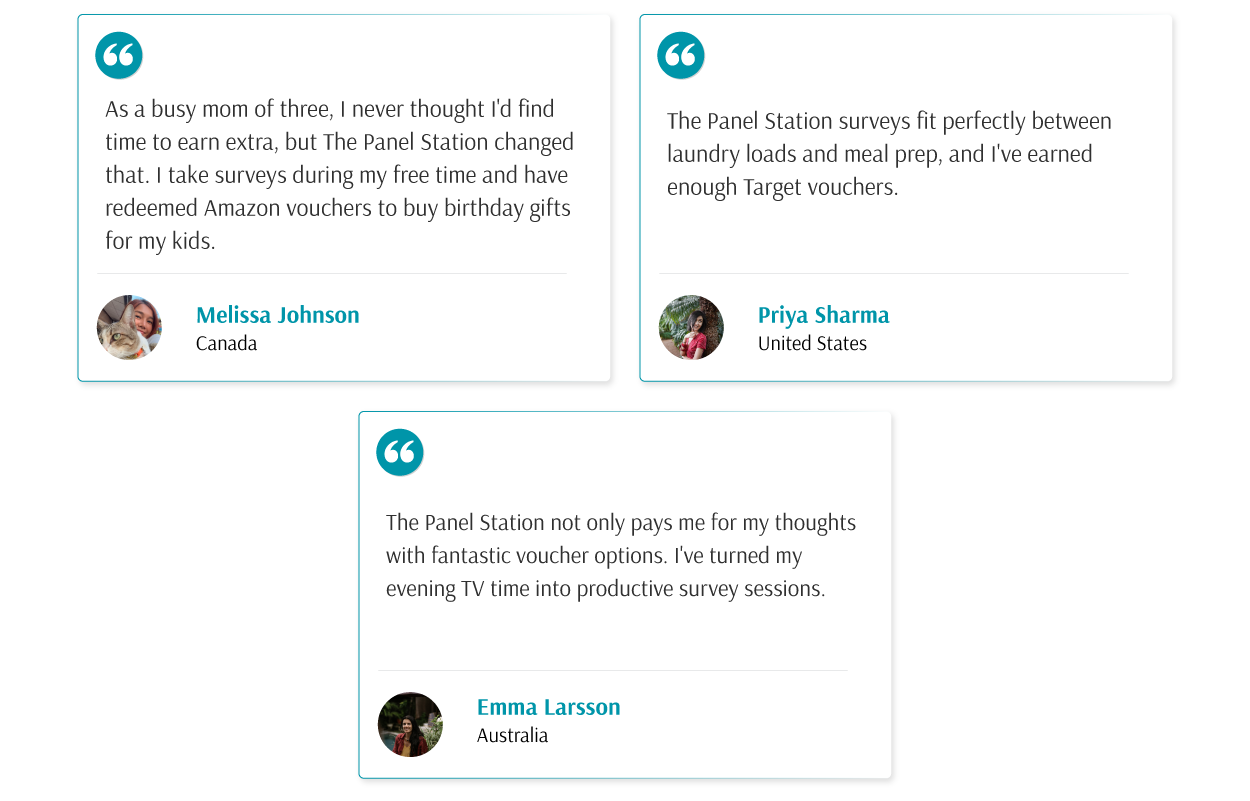This screenshot has height=801, width=1250.
Task: Select the name Emma Larsson
Action: click(x=549, y=707)
